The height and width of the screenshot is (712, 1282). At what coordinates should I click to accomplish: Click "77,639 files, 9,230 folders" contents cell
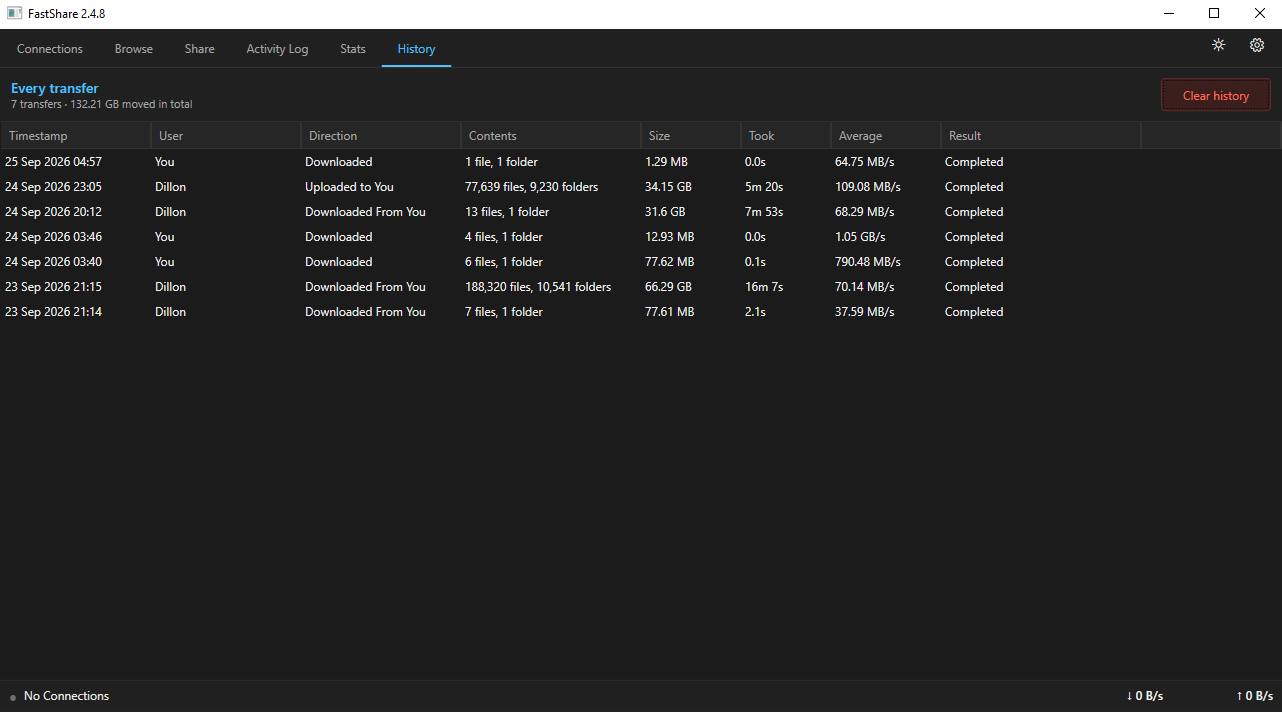coord(531,187)
